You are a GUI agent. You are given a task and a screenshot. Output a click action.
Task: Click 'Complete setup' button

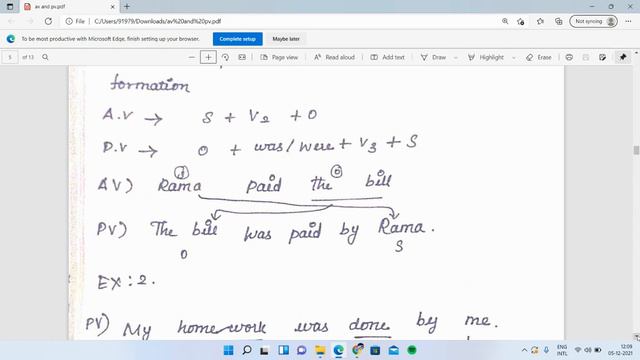pyautogui.click(x=238, y=39)
